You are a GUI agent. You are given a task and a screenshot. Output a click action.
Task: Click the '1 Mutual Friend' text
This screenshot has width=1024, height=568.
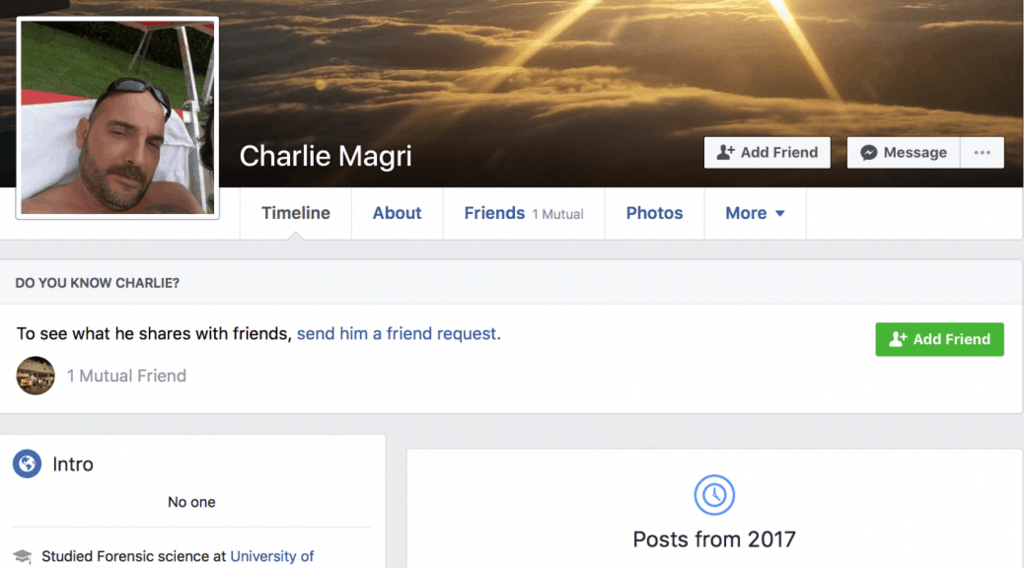pos(126,376)
